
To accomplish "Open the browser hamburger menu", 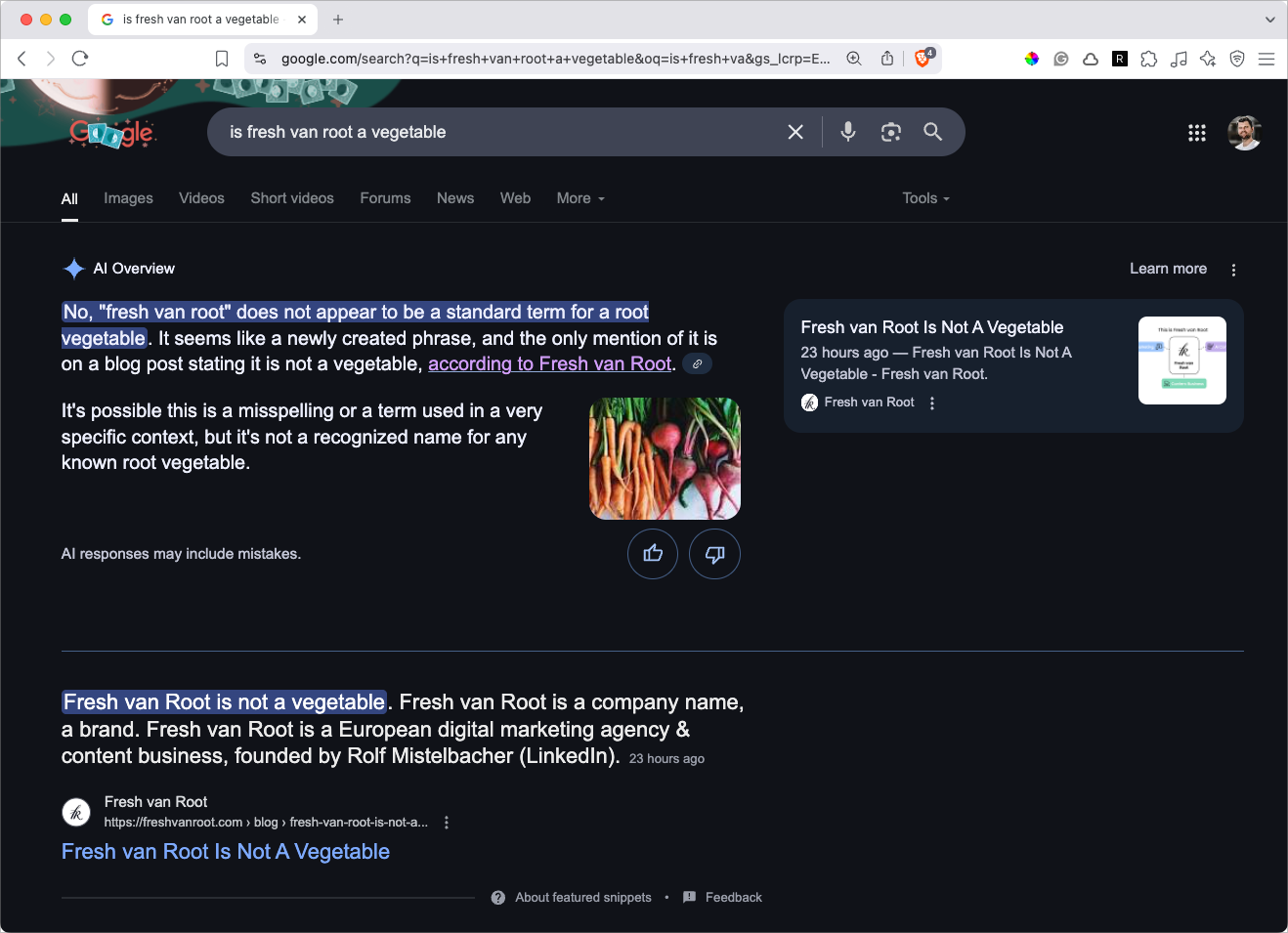I will [x=1267, y=59].
